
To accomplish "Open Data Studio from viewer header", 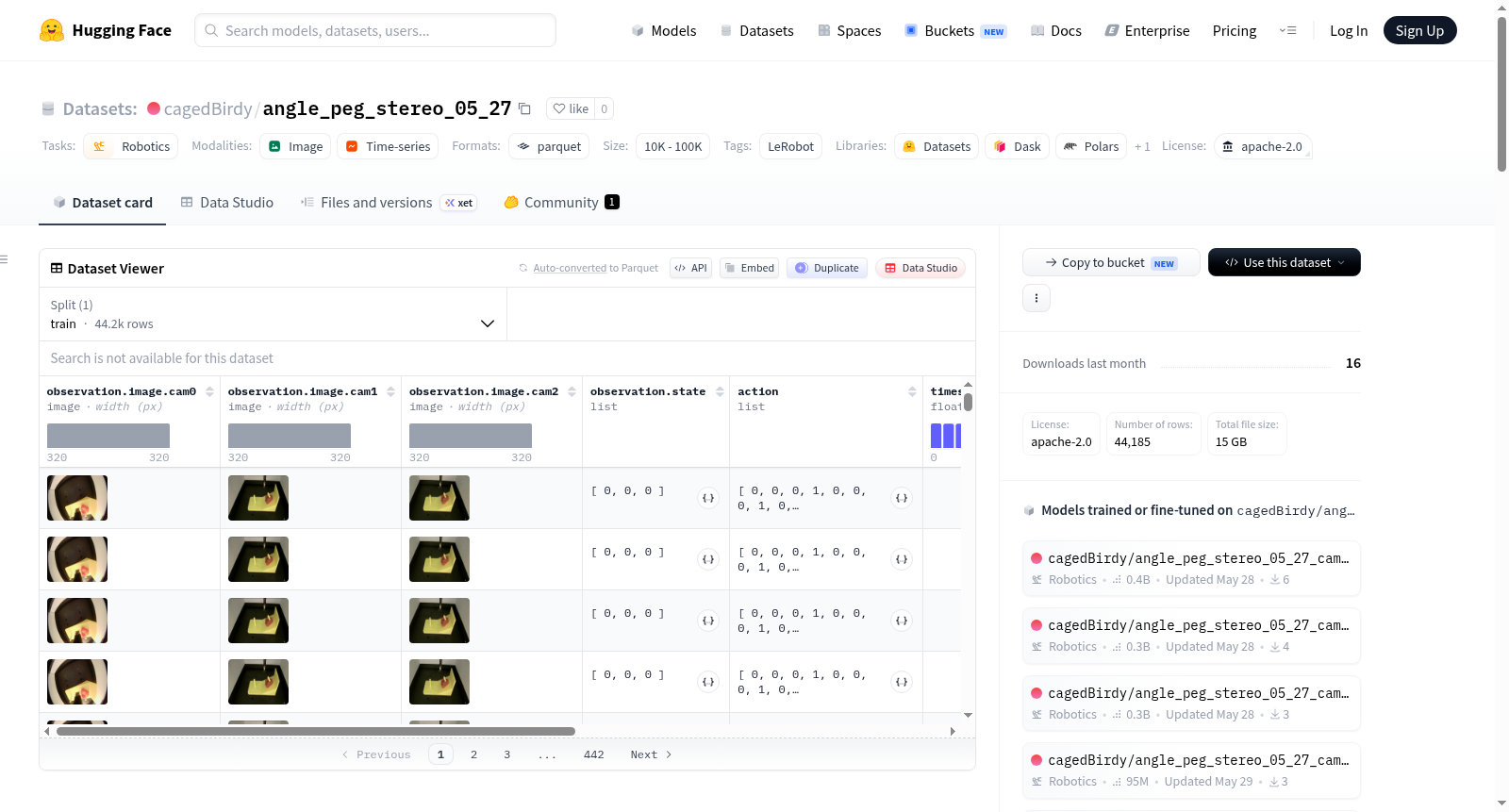I will click(920, 268).
